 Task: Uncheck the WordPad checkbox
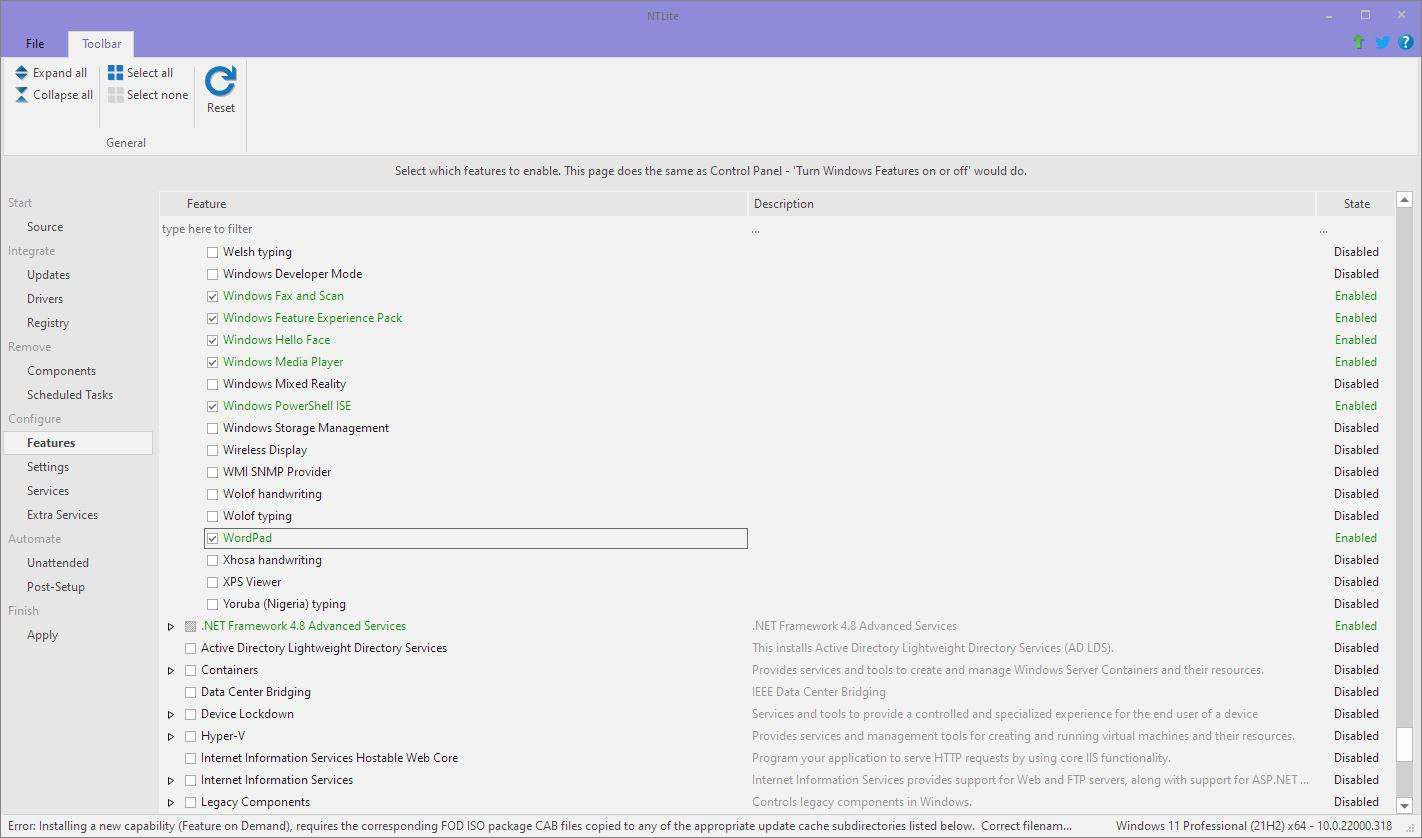point(212,538)
